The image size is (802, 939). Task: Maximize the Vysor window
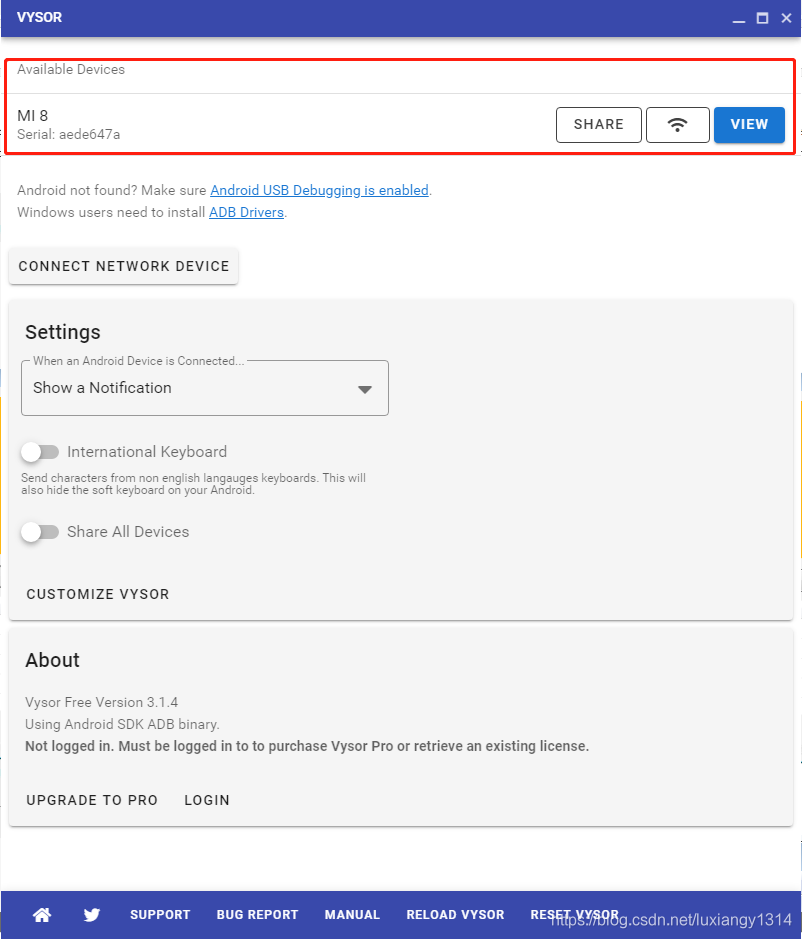(762, 18)
